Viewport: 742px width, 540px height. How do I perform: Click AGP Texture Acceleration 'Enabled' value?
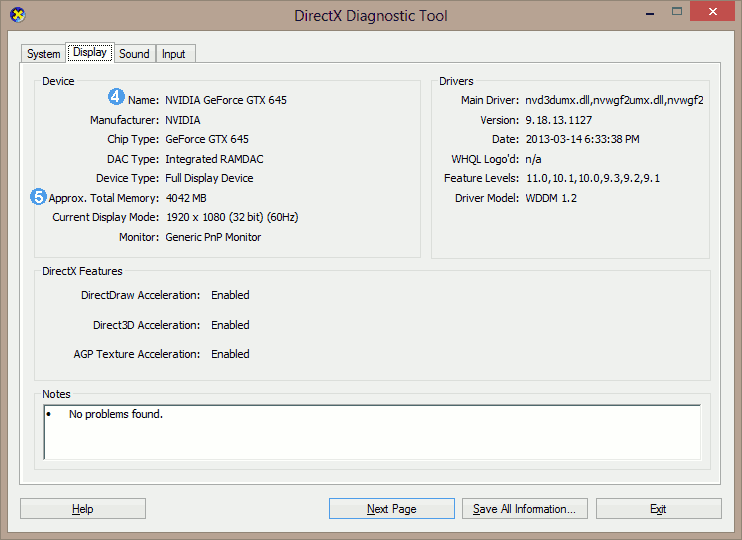[x=230, y=354]
